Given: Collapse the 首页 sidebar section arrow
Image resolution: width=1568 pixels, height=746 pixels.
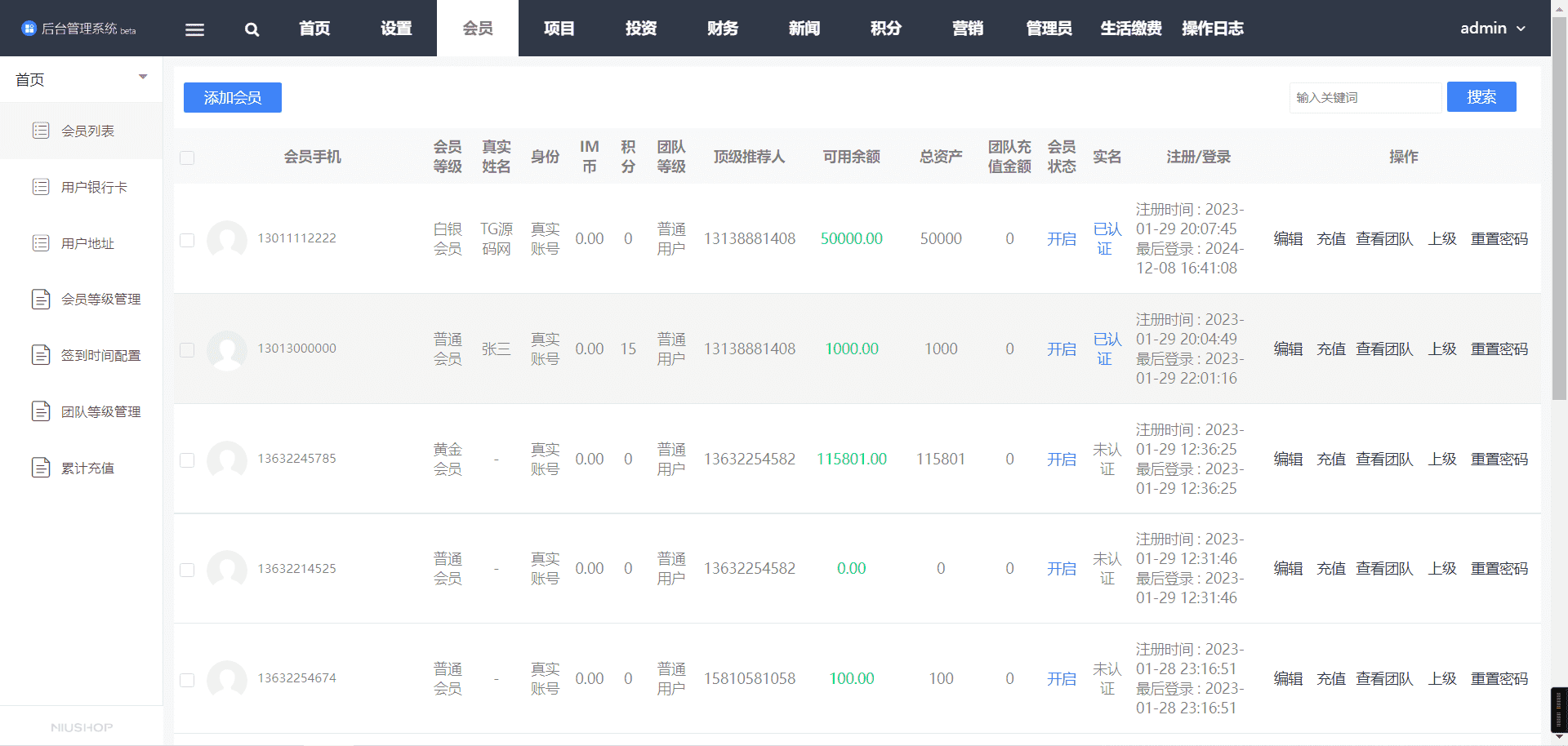Looking at the screenshot, I should pyautogui.click(x=143, y=78).
